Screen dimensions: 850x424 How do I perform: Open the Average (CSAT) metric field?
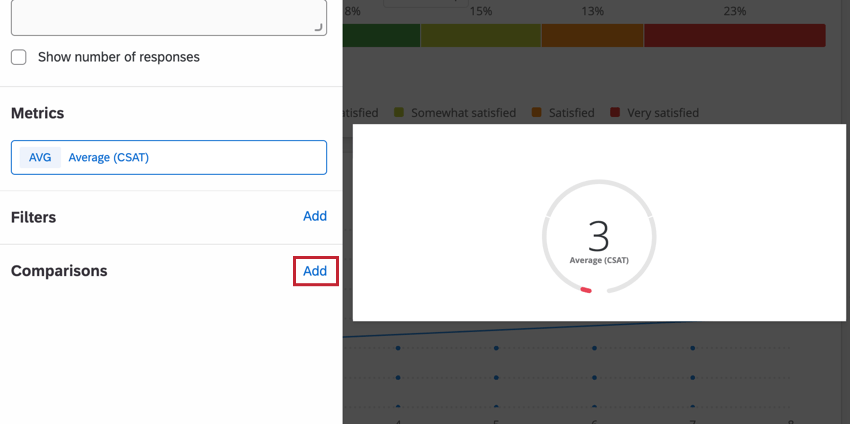tap(169, 158)
